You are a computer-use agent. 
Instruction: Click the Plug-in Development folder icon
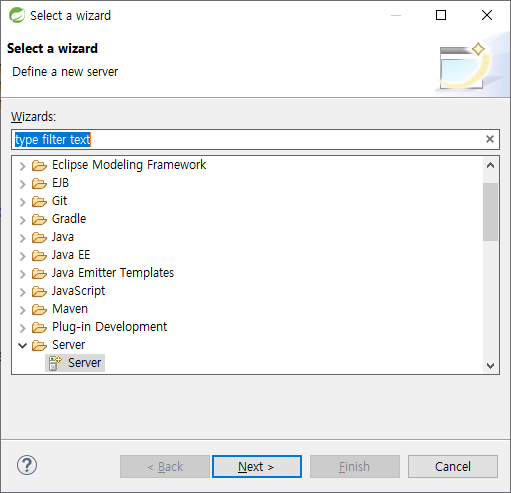[39, 327]
